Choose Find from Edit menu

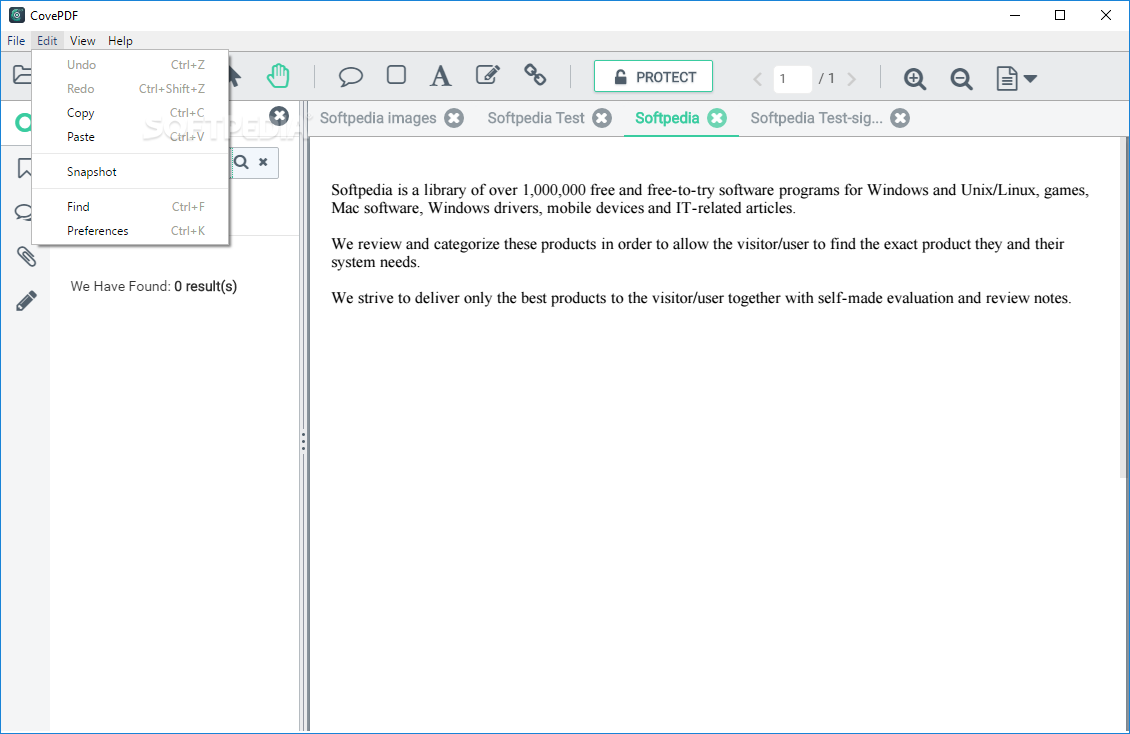[x=130, y=207]
